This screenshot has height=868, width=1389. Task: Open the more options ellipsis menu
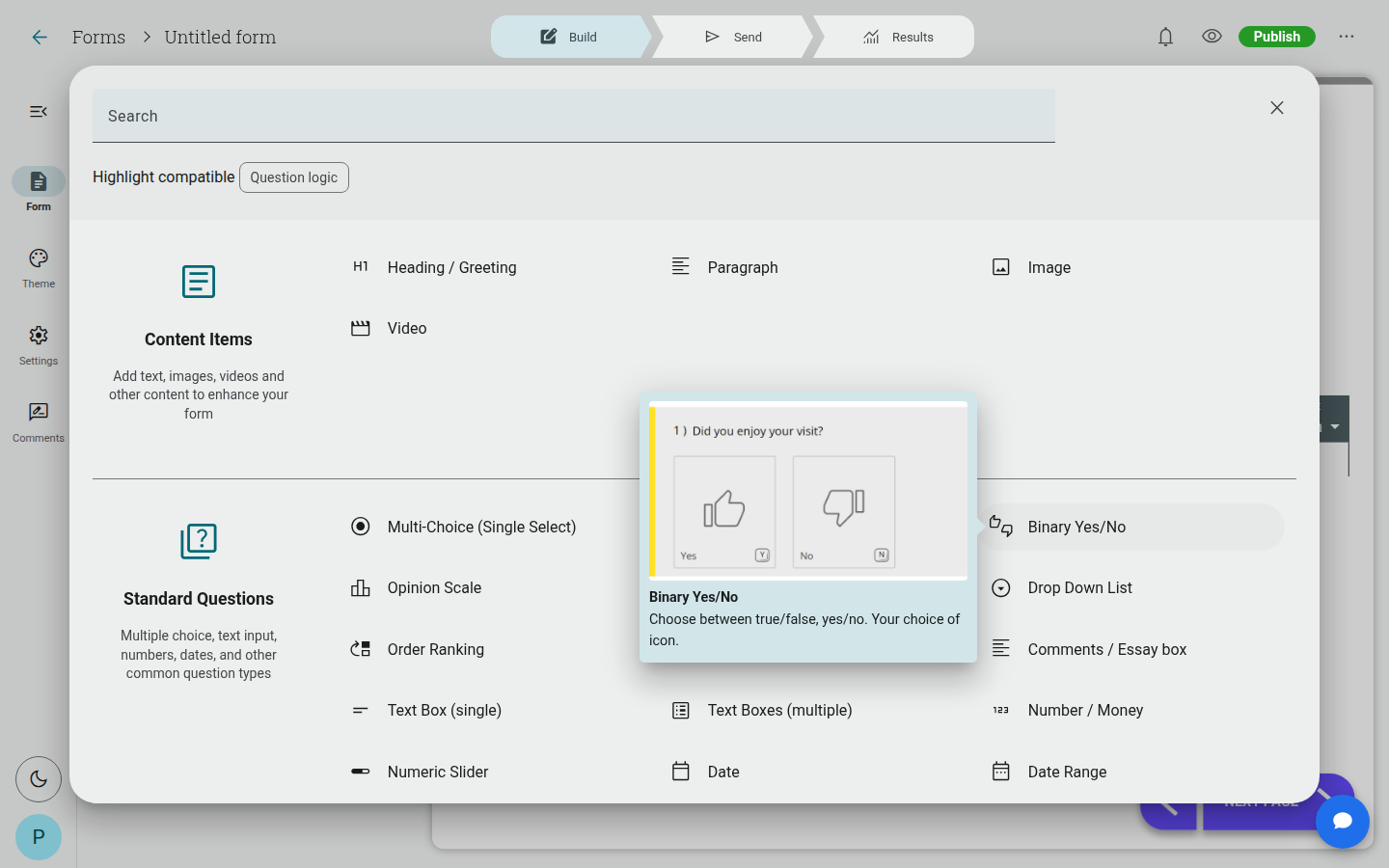(1347, 37)
